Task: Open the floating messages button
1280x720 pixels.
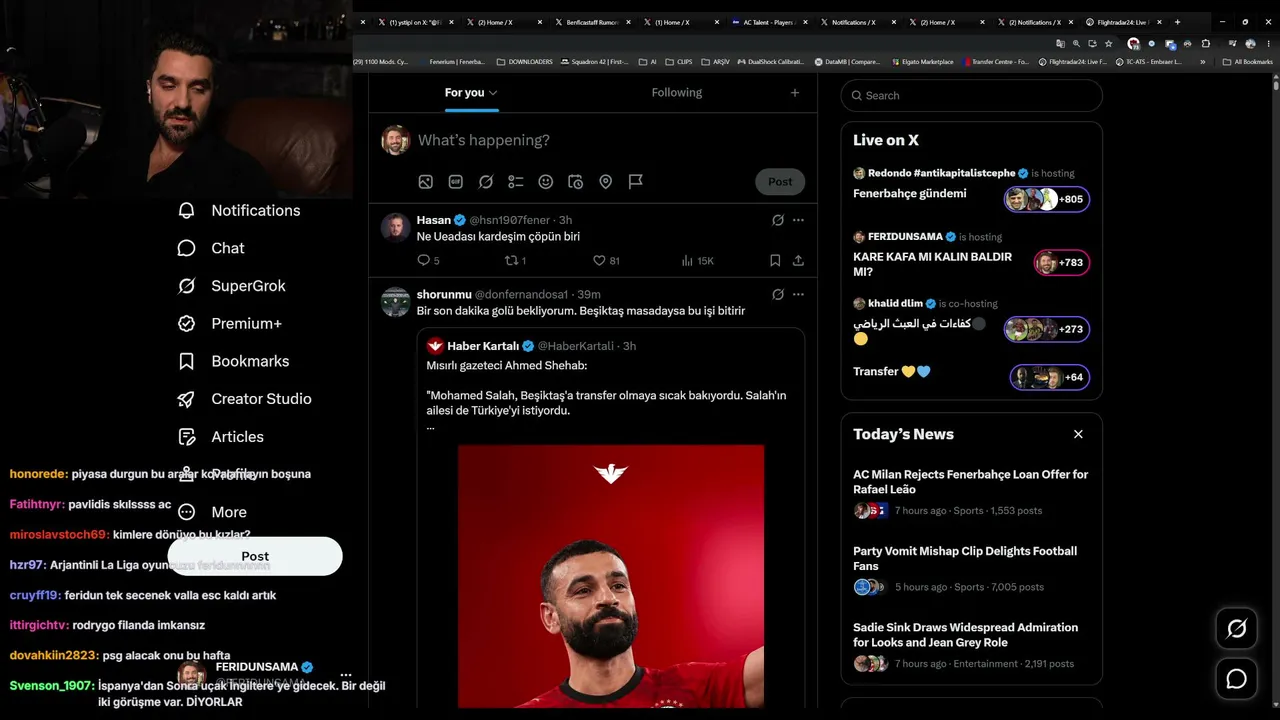Action: pyautogui.click(x=1237, y=680)
